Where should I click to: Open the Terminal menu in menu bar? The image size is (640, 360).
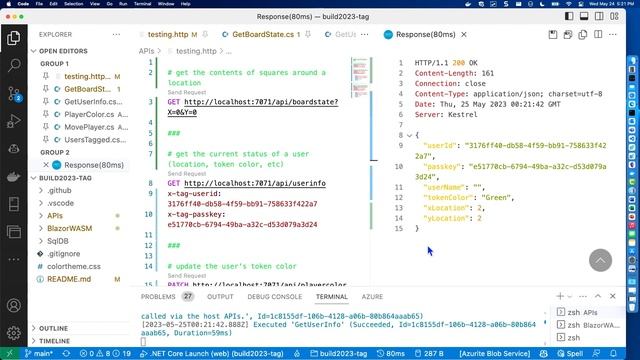[x=142, y=4]
